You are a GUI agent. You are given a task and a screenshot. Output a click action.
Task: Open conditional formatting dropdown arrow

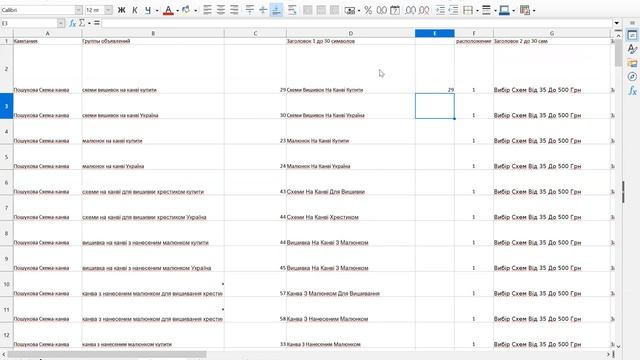click(x=534, y=10)
